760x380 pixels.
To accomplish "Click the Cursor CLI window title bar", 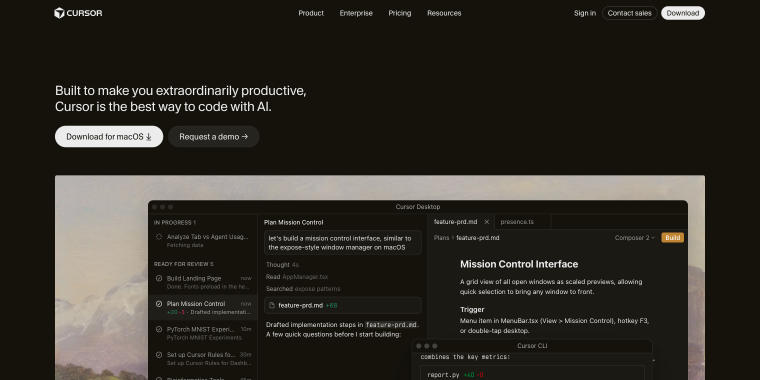I will (532, 346).
